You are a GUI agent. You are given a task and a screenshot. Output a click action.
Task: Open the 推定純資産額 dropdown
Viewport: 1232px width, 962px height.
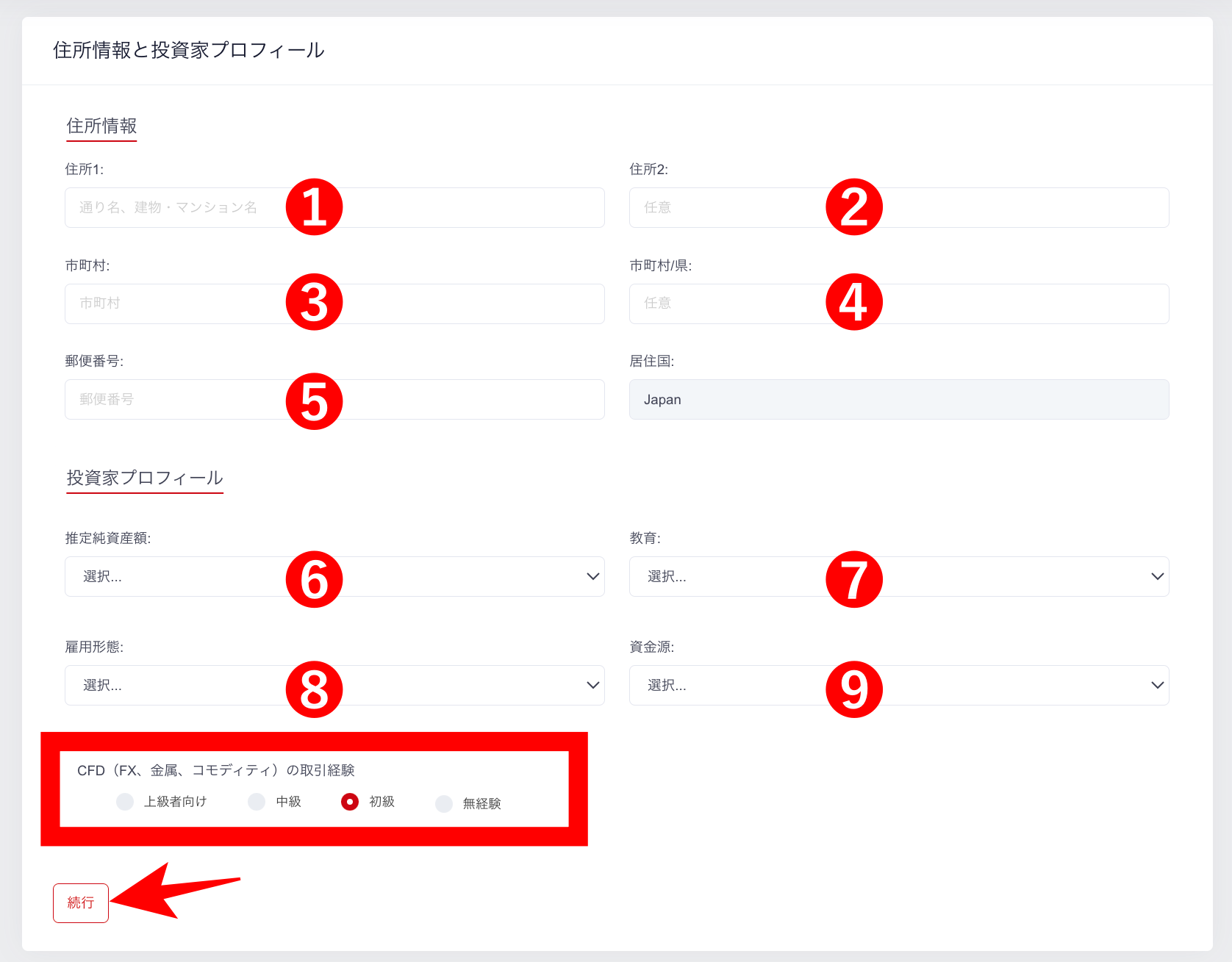click(184, 576)
